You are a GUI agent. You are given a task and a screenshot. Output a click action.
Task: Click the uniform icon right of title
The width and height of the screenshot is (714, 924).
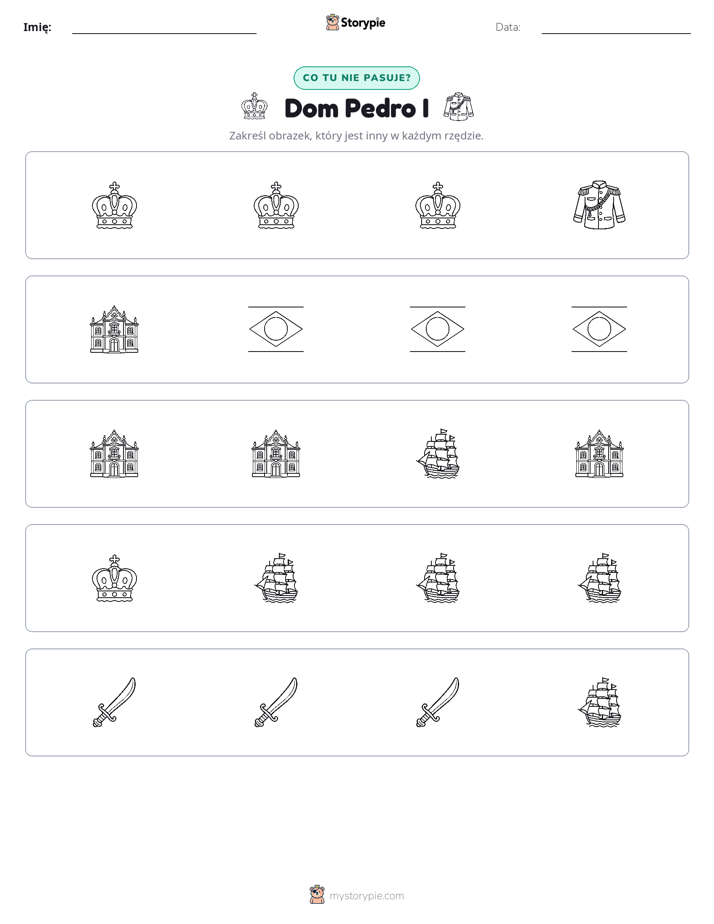[x=458, y=107]
